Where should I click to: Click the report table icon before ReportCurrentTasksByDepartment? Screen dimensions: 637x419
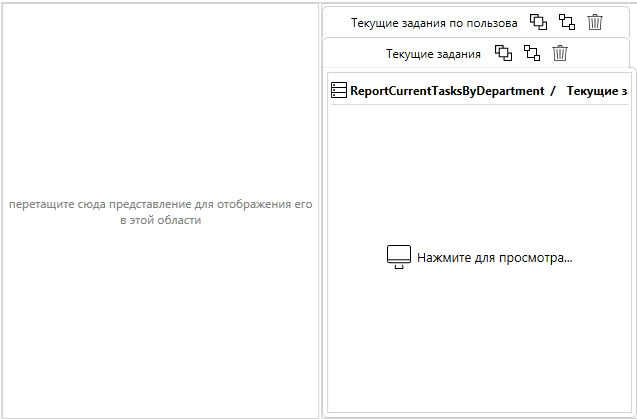click(339, 90)
